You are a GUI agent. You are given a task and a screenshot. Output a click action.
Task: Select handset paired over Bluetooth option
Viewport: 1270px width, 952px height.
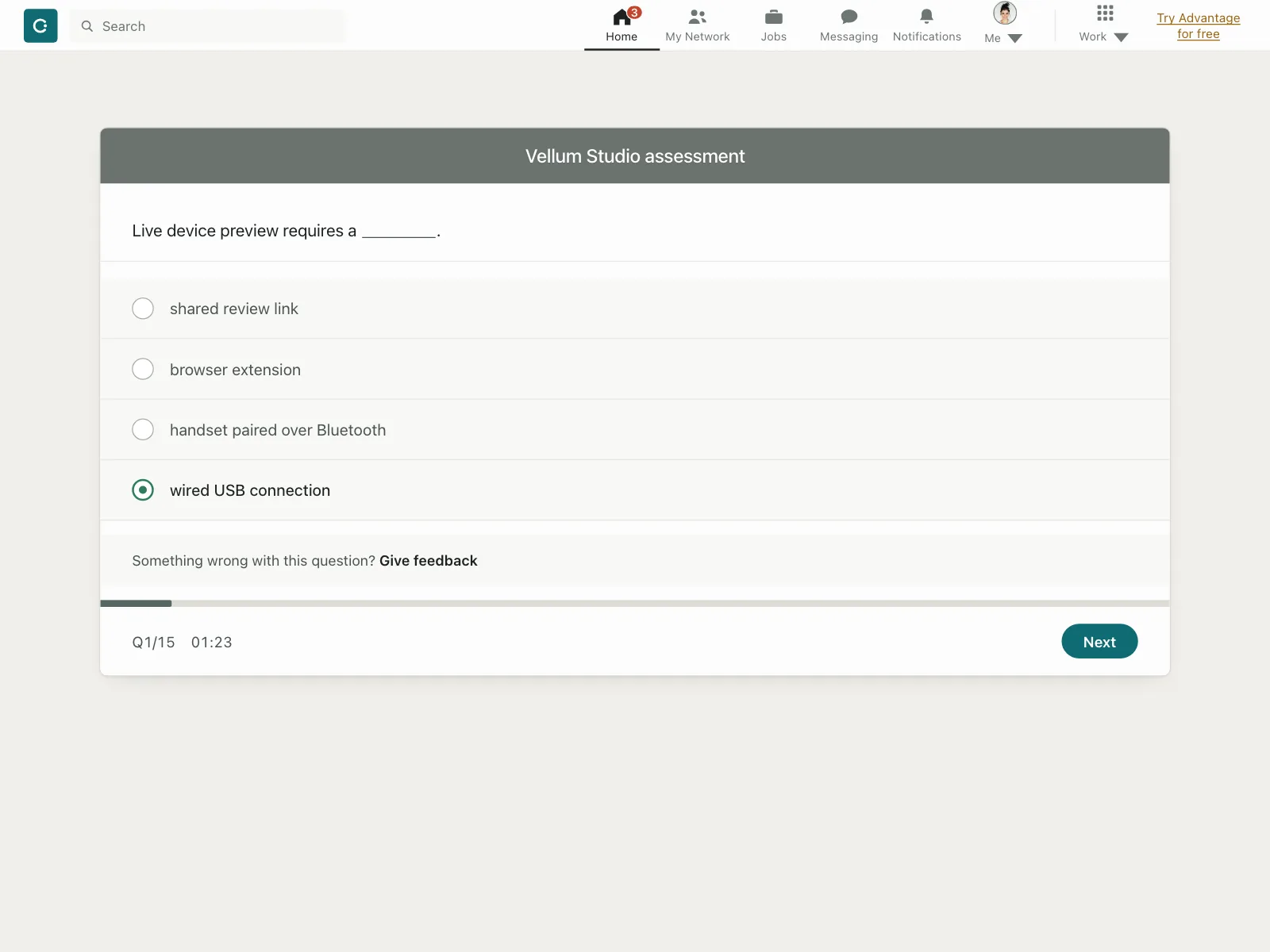[635, 430]
